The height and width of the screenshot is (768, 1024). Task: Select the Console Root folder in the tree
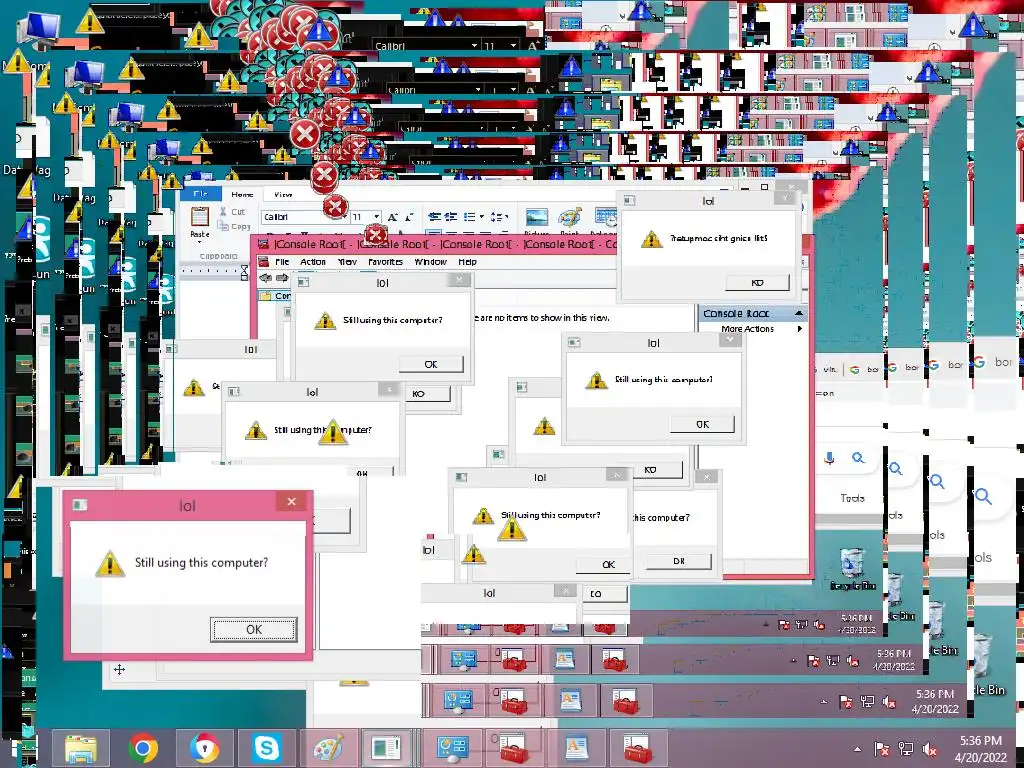click(x=274, y=295)
